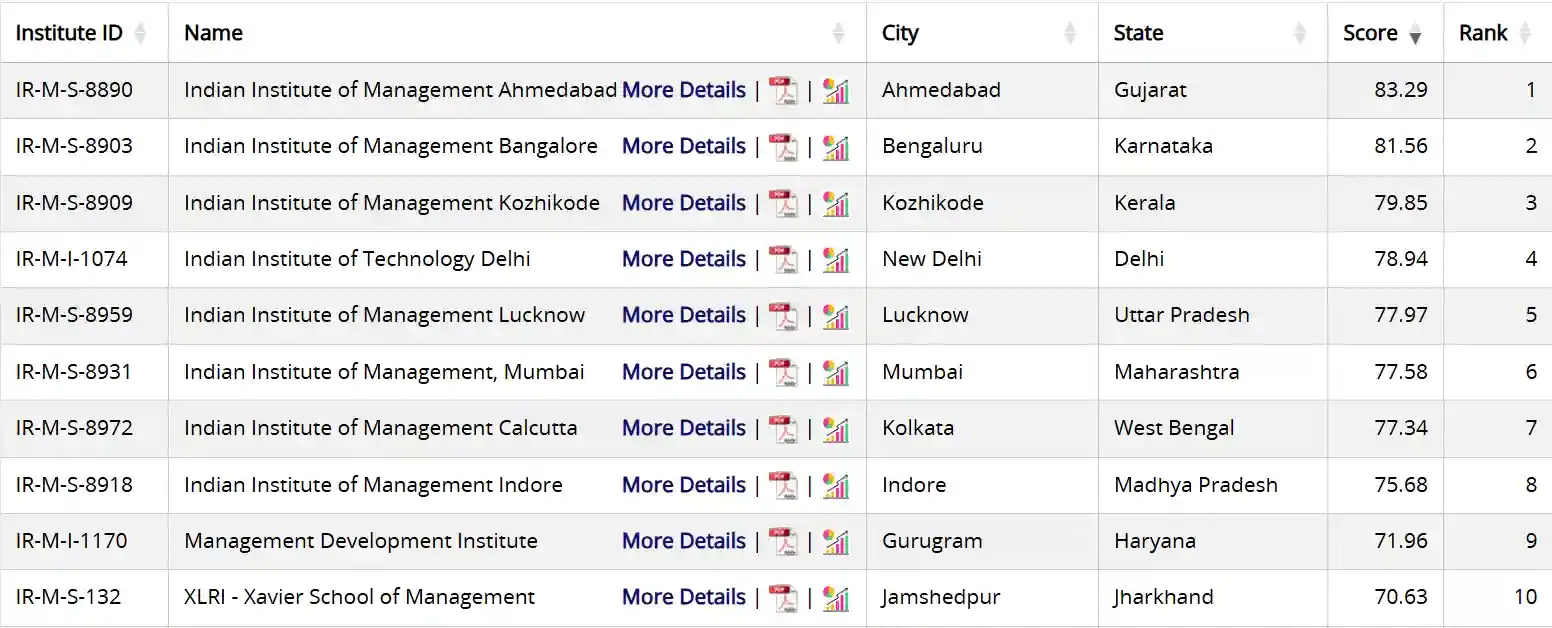Open PDF icon for IIM Lucknow
The width and height of the screenshot is (1552, 628).
(x=783, y=316)
